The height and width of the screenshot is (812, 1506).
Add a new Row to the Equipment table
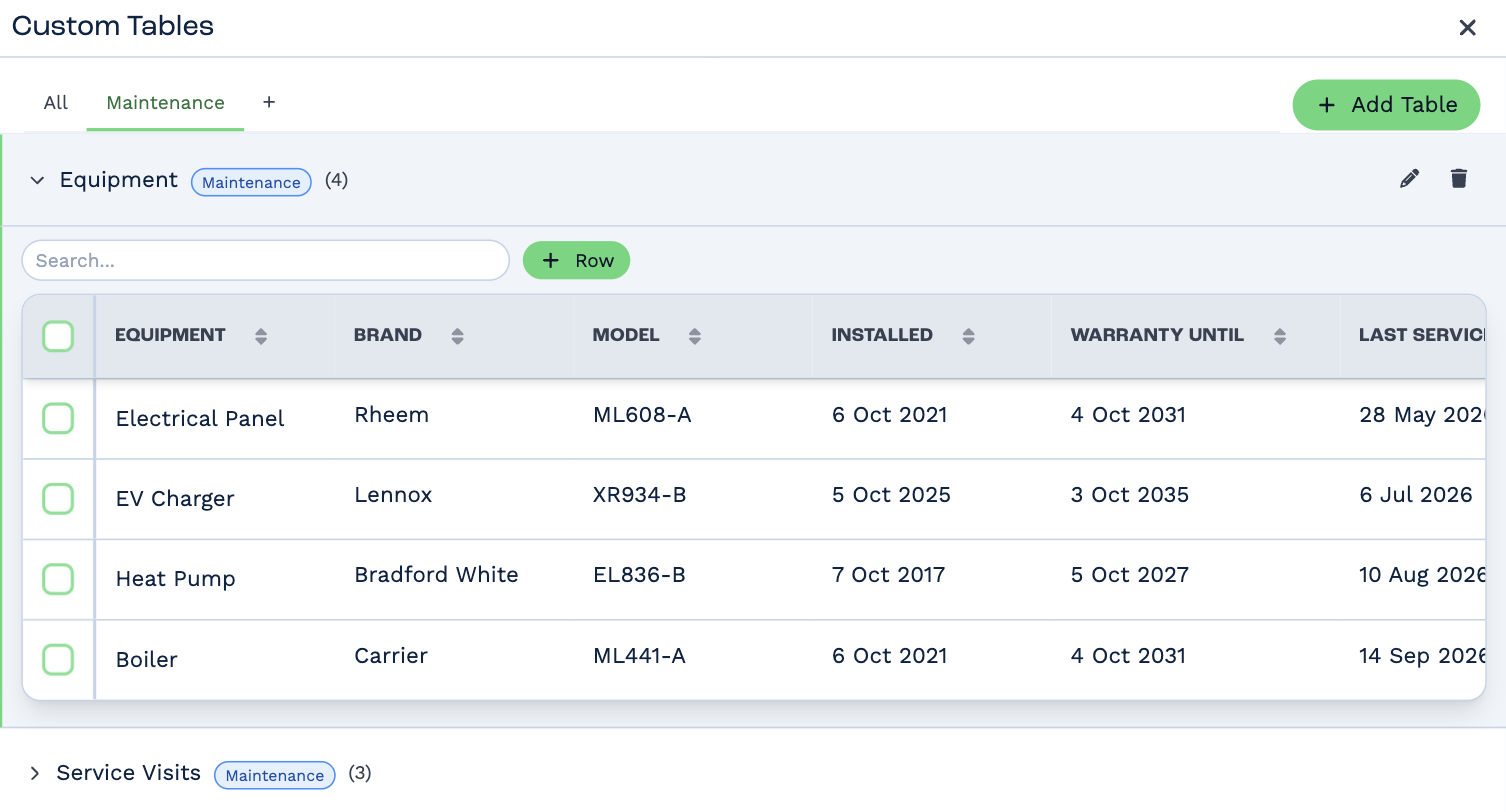[x=576, y=260]
